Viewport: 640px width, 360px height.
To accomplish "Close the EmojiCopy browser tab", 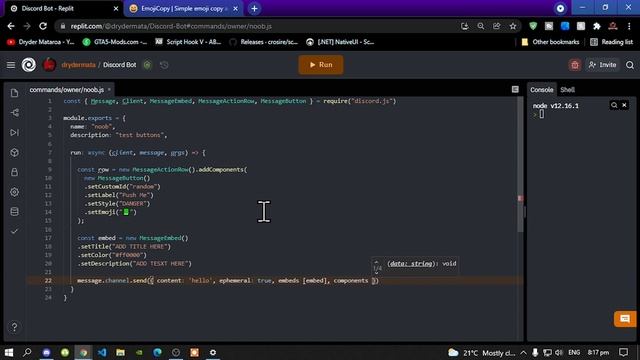I will [x=236, y=9].
